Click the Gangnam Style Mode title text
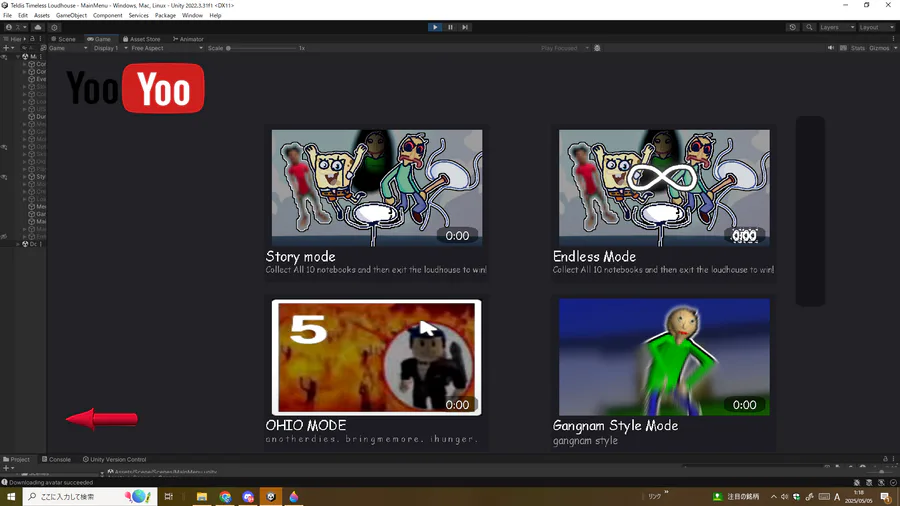 (615, 426)
